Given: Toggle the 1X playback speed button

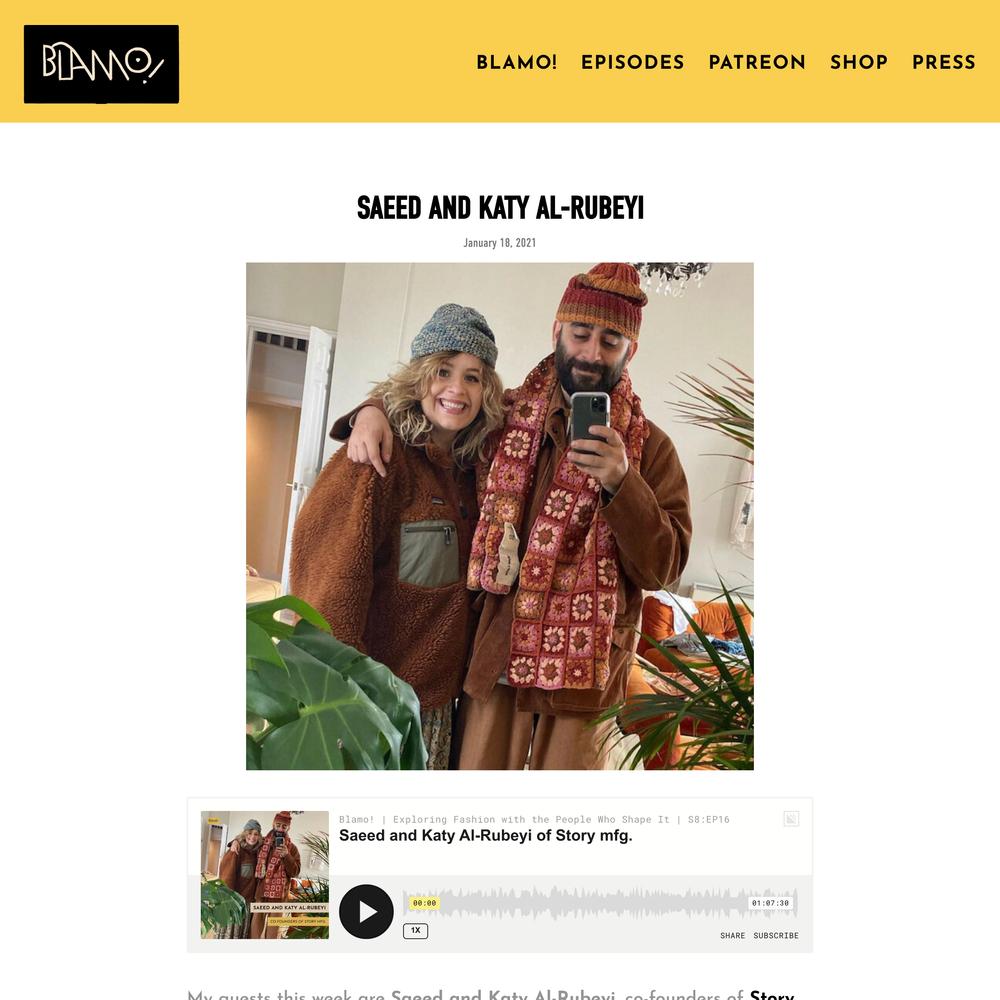Looking at the screenshot, I should (x=415, y=930).
